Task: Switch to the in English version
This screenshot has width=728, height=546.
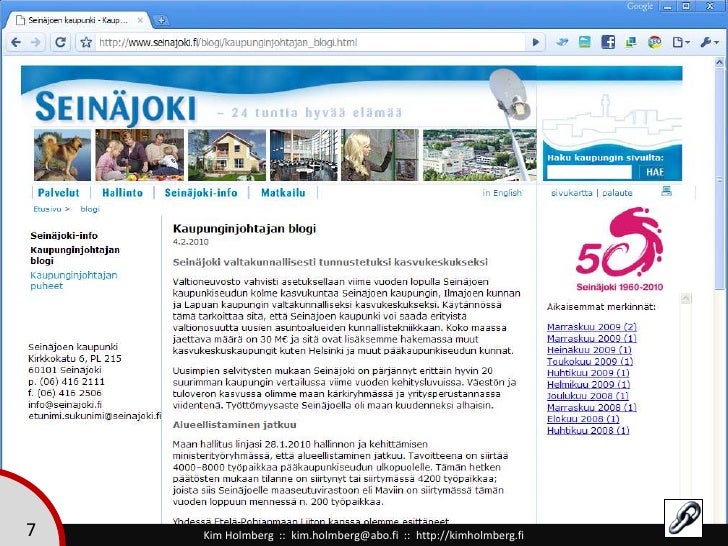Action: 502,193
